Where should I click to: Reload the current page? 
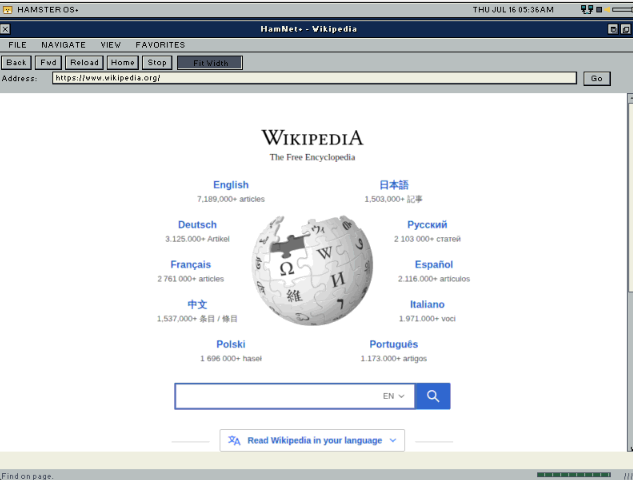point(84,63)
